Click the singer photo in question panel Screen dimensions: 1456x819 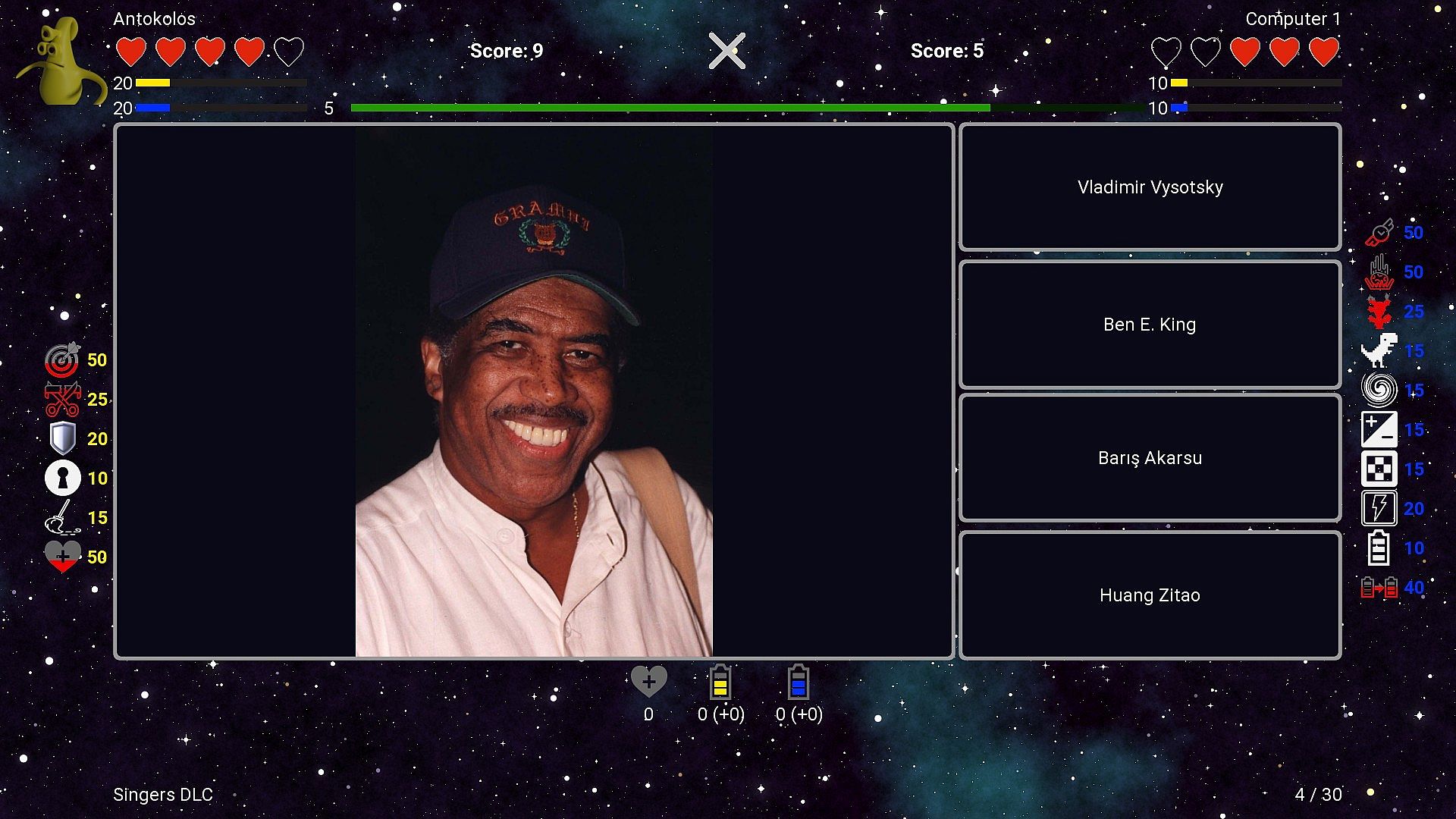[x=534, y=391]
